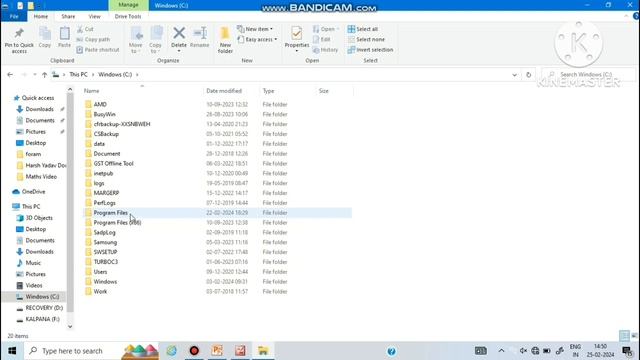
Task: Click in the Search Windows (C:) box
Action: (x=588, y=75)
